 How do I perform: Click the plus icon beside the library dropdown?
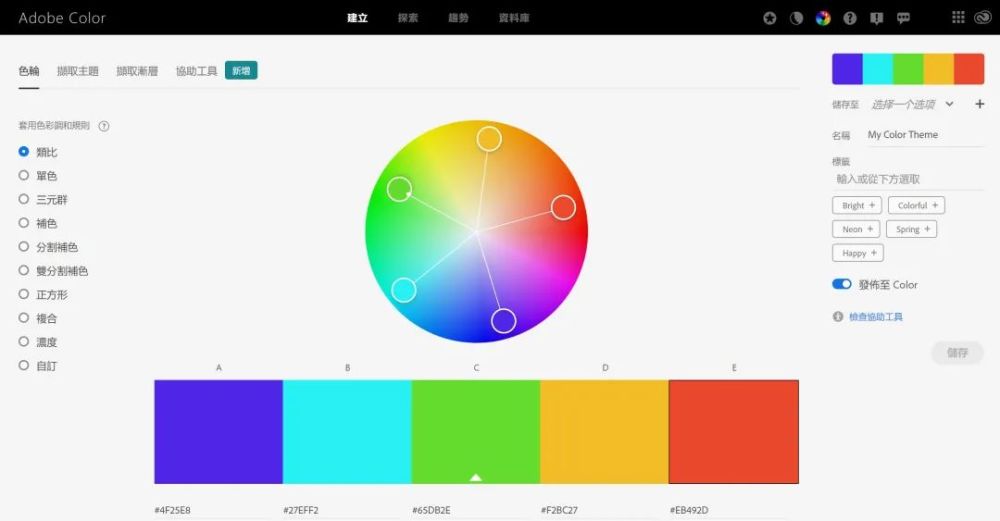[x=980, y=104]
